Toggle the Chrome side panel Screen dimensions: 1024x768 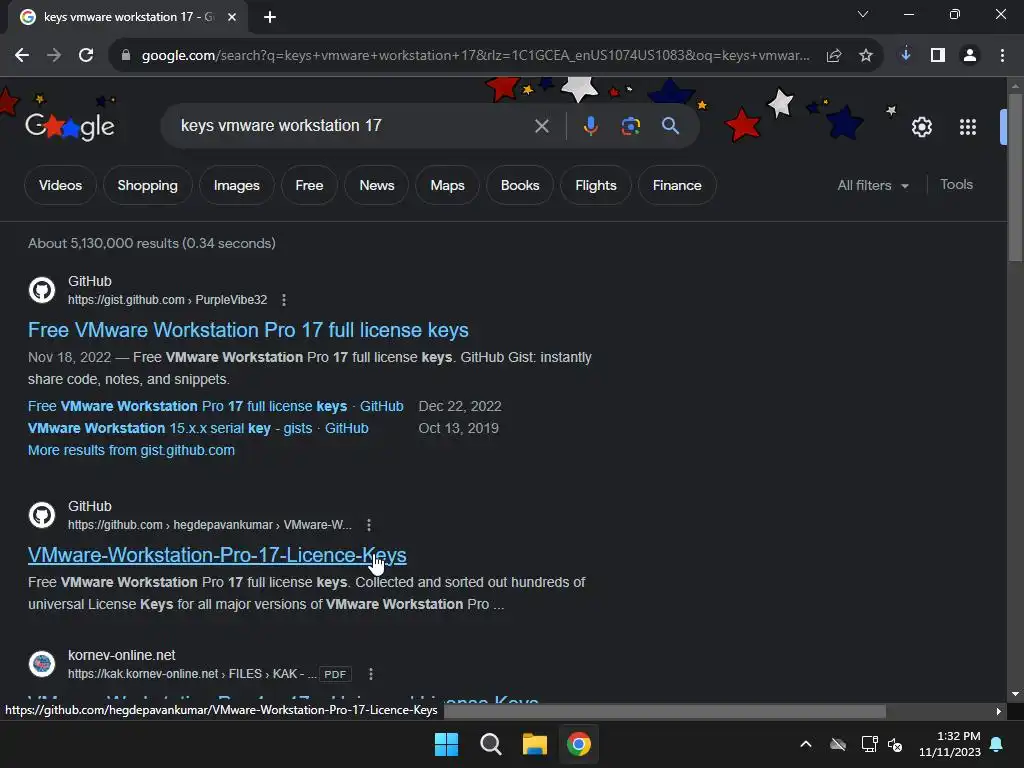(938, 56)
